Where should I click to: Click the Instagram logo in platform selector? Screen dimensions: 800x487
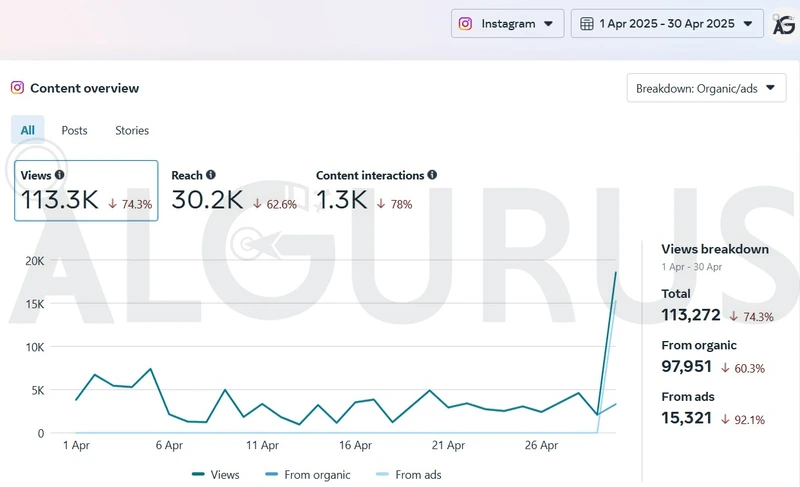click(465, 23)
